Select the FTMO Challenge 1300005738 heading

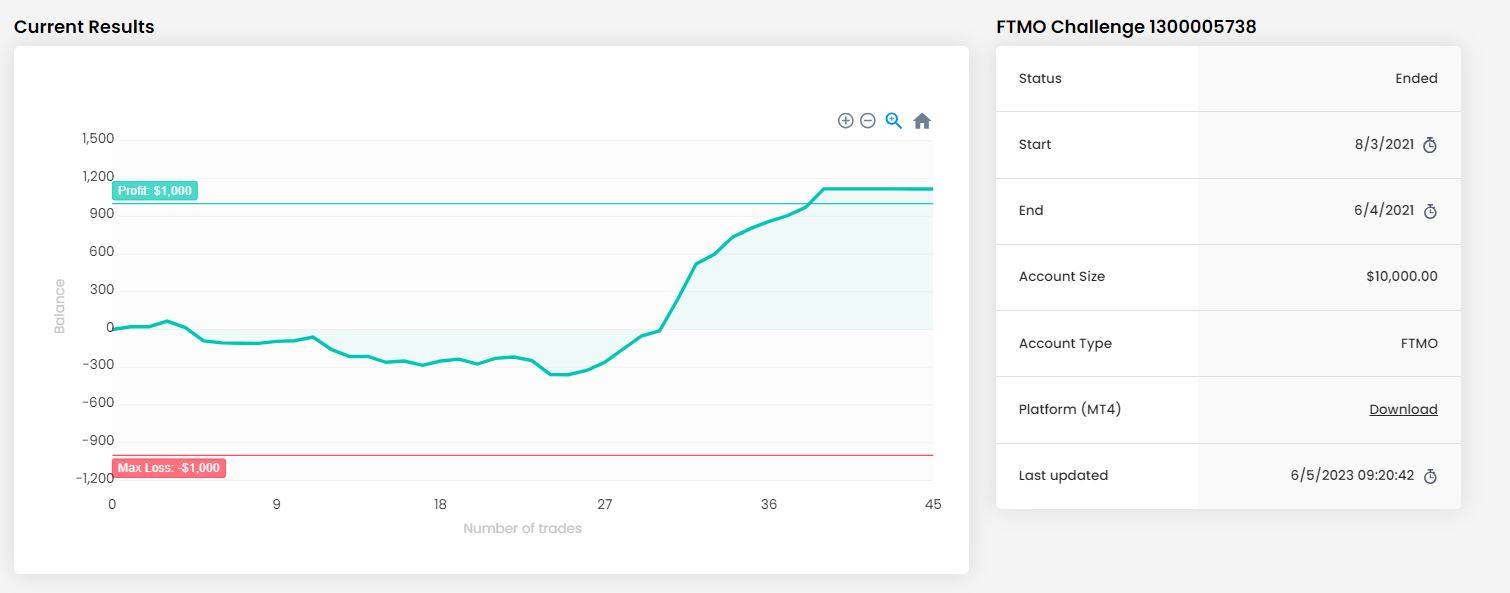coord(1126,27)
